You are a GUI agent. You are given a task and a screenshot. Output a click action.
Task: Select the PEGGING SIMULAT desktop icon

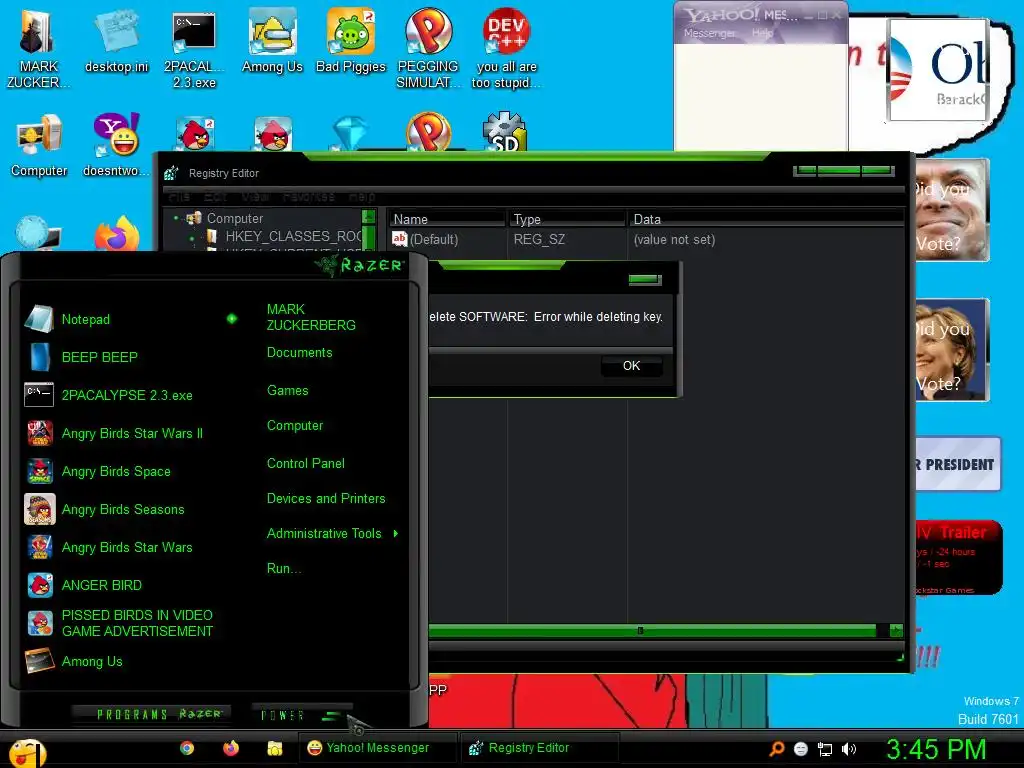click(428, 49)
